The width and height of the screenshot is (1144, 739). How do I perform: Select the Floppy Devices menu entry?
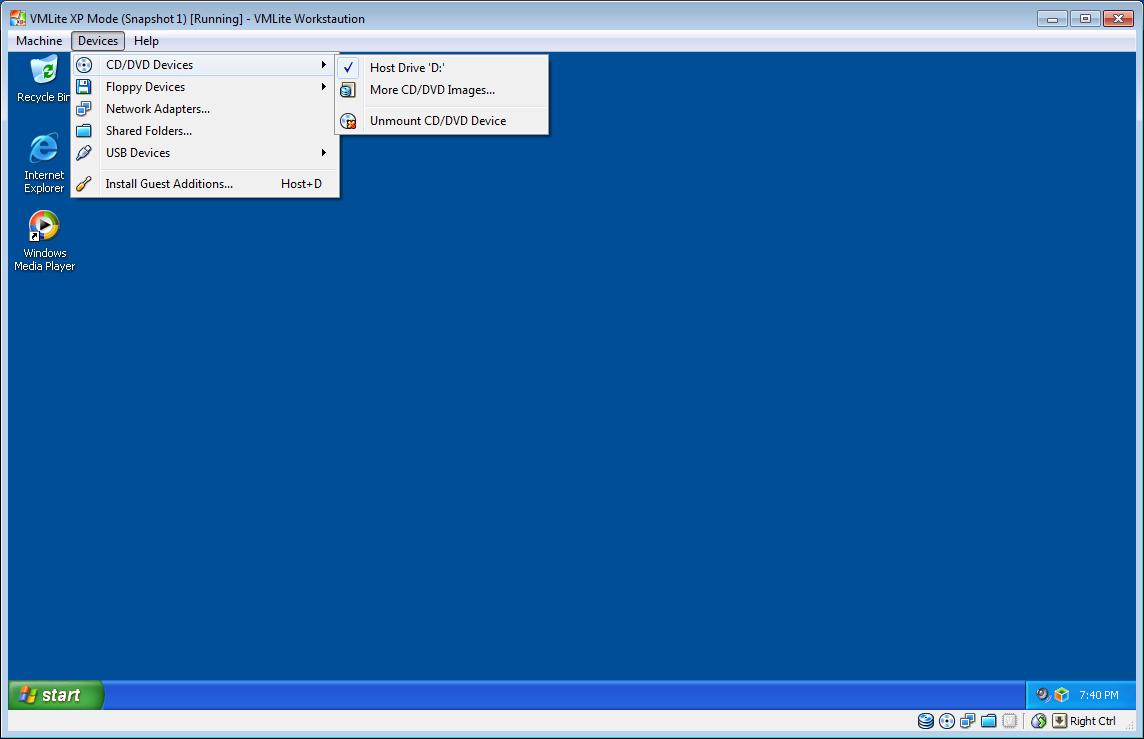point(204,87)
